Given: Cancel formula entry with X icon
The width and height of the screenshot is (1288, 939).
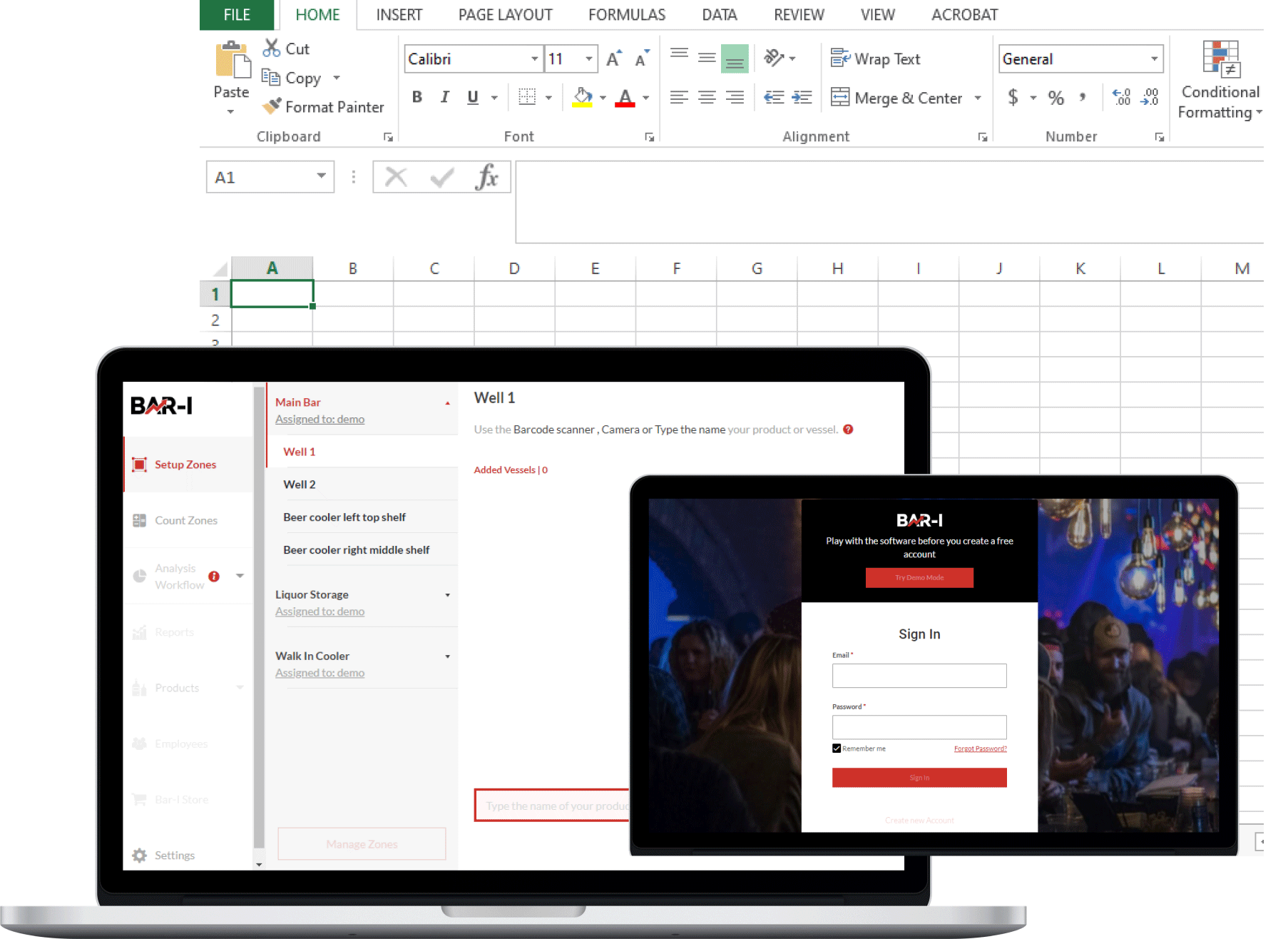Looking at the screenshot, I should 396,177.
